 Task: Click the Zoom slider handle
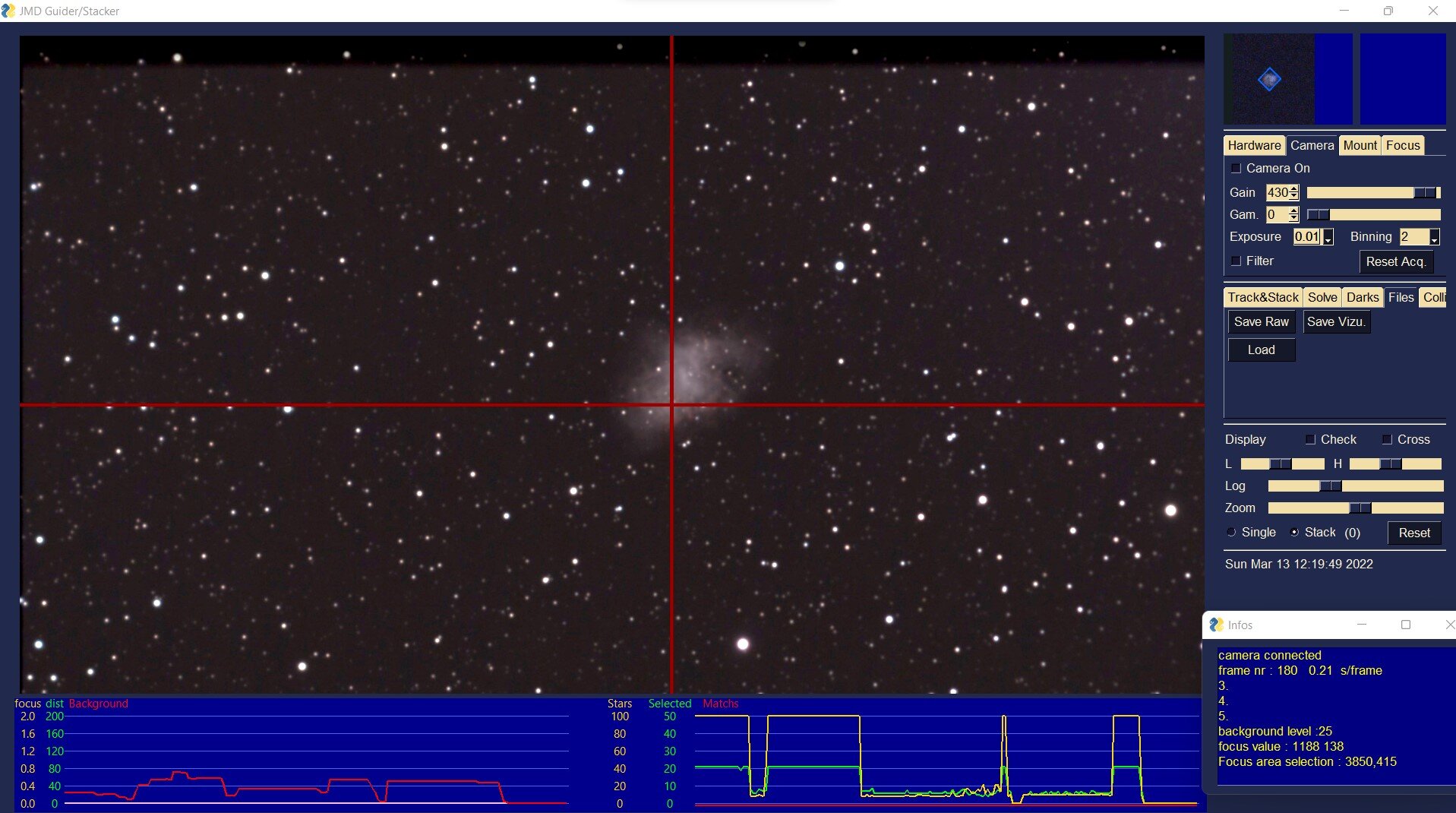click(1360, 508)
